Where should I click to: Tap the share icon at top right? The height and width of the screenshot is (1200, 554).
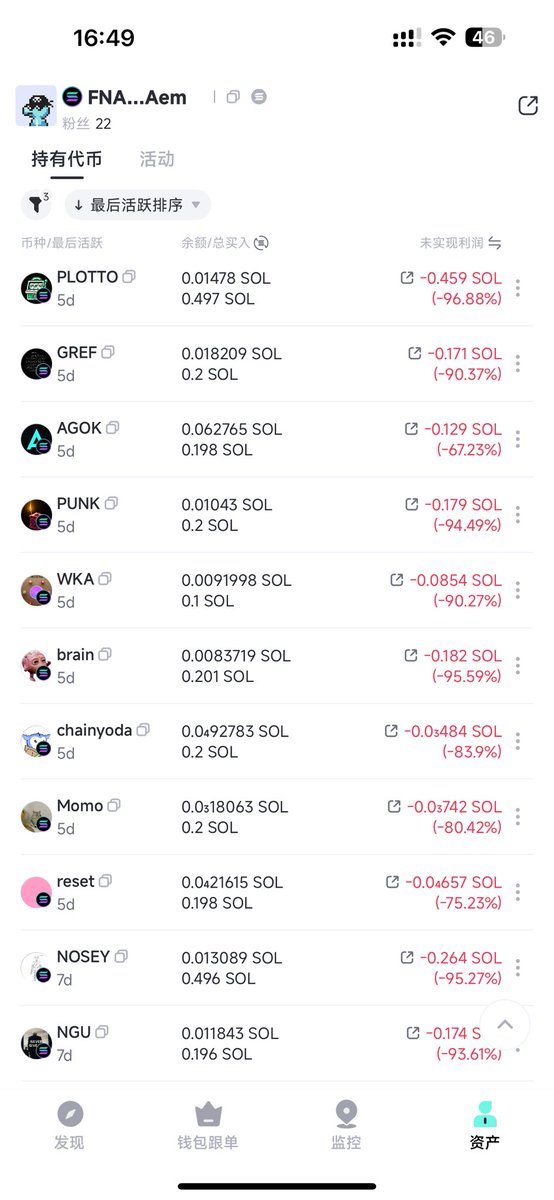click(528, 106)
